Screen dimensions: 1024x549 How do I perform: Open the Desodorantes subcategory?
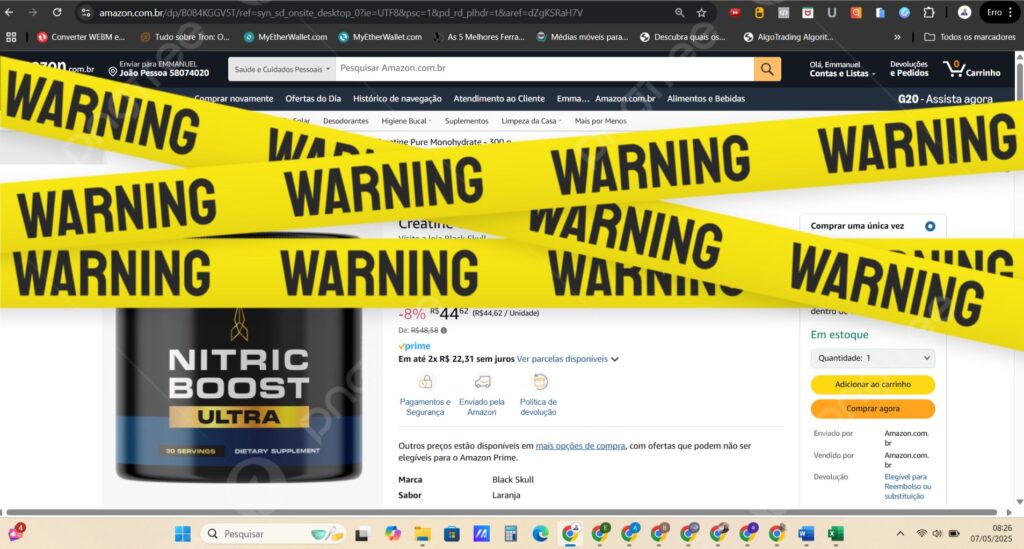pos(345,121)
